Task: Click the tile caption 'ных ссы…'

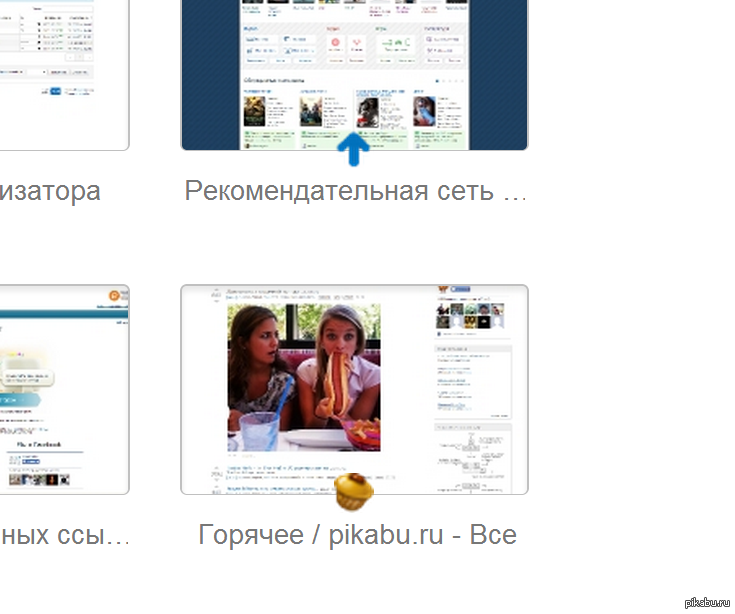Action: (64, 534)
